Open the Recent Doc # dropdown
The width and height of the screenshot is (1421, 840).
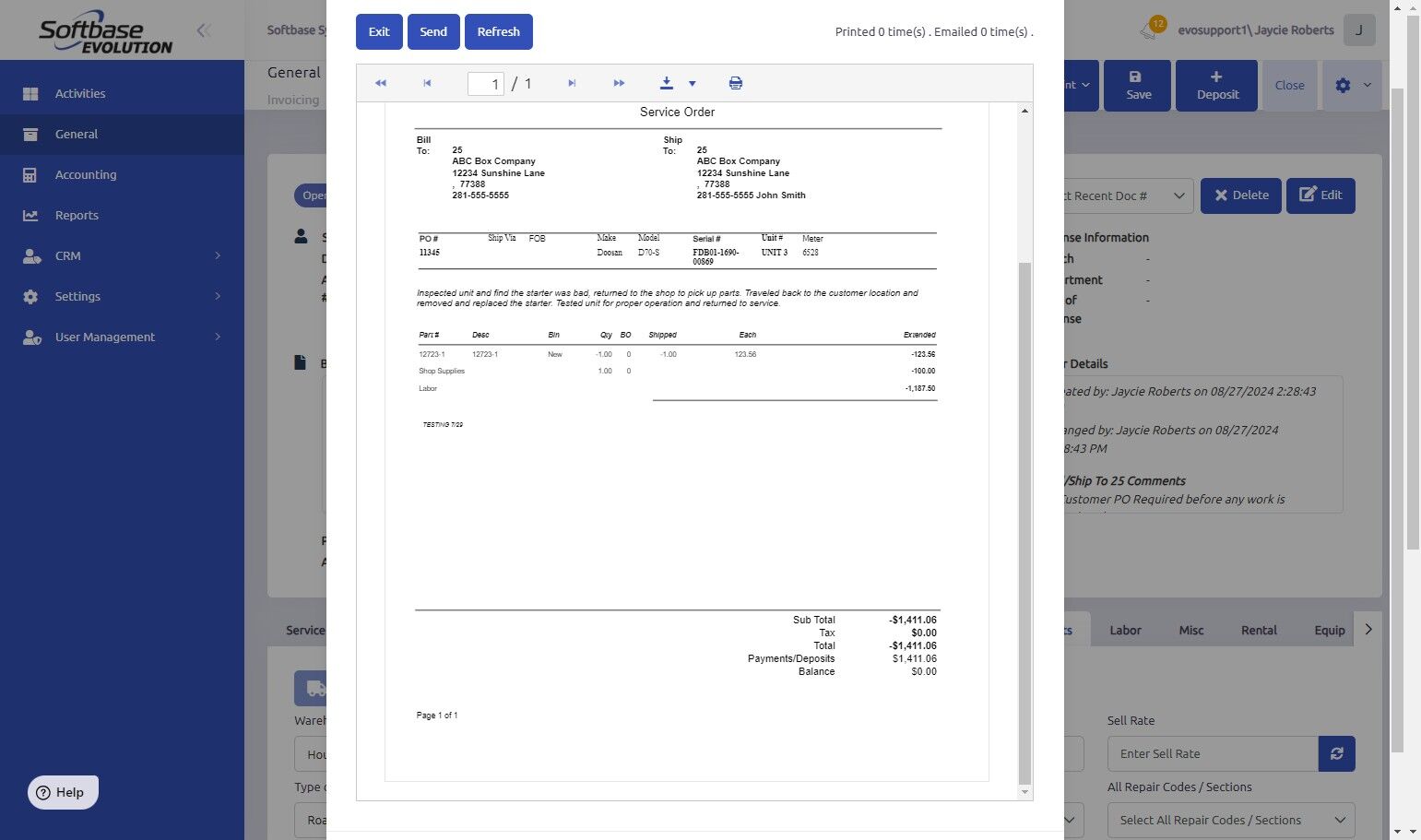coord(1129,195)
